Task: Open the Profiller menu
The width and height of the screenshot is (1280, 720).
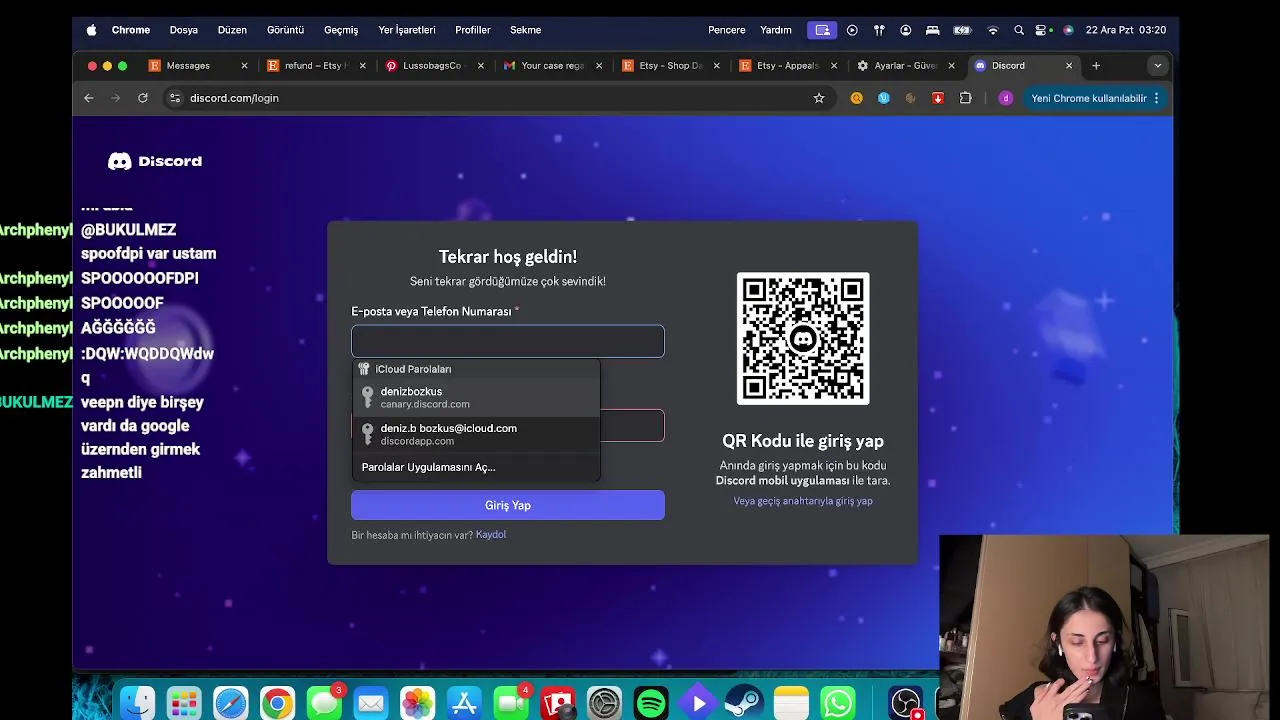Action: pos(473,30)
